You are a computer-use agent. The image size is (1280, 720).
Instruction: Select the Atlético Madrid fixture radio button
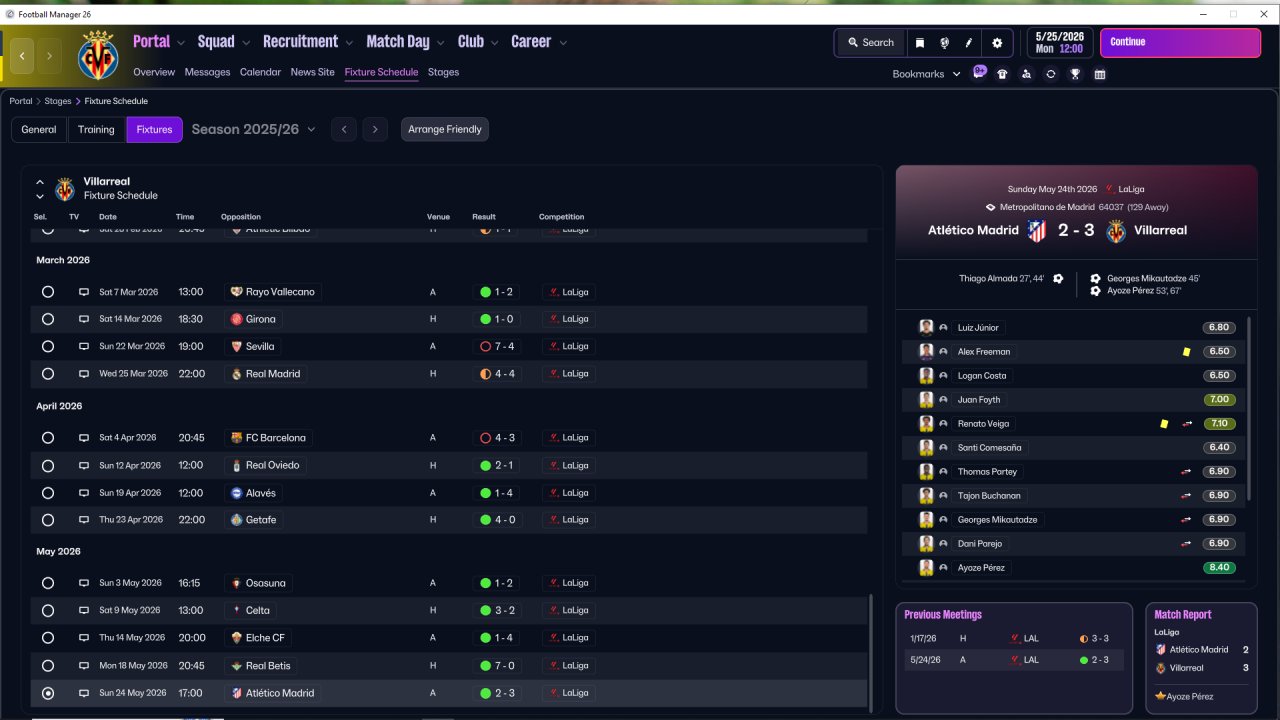48,693
